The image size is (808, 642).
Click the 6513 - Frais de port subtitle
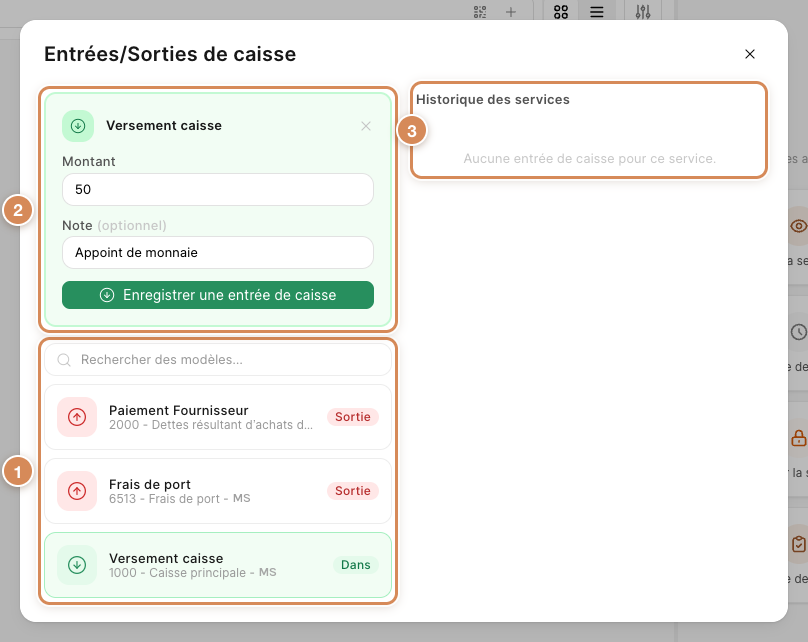tap(179, 499)
